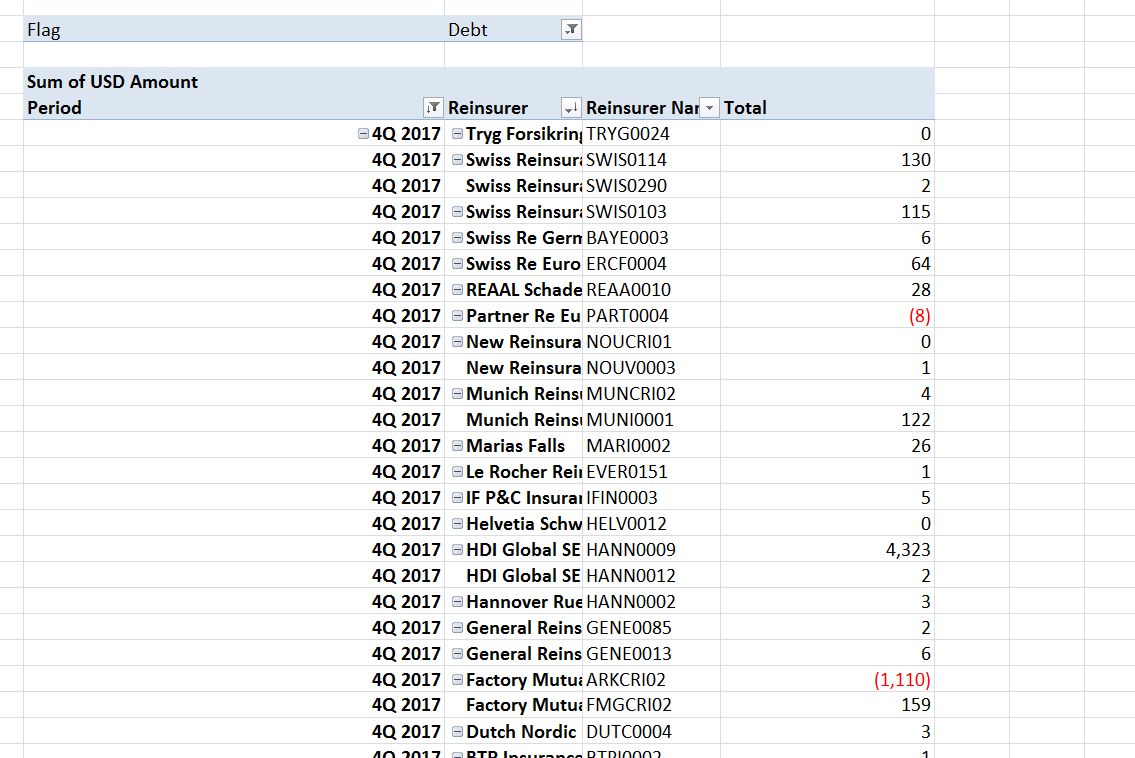This screenshot has width=1135, height=758.
Task: Collapse the Hannover Rue group
Action: [x=457, y=602]
